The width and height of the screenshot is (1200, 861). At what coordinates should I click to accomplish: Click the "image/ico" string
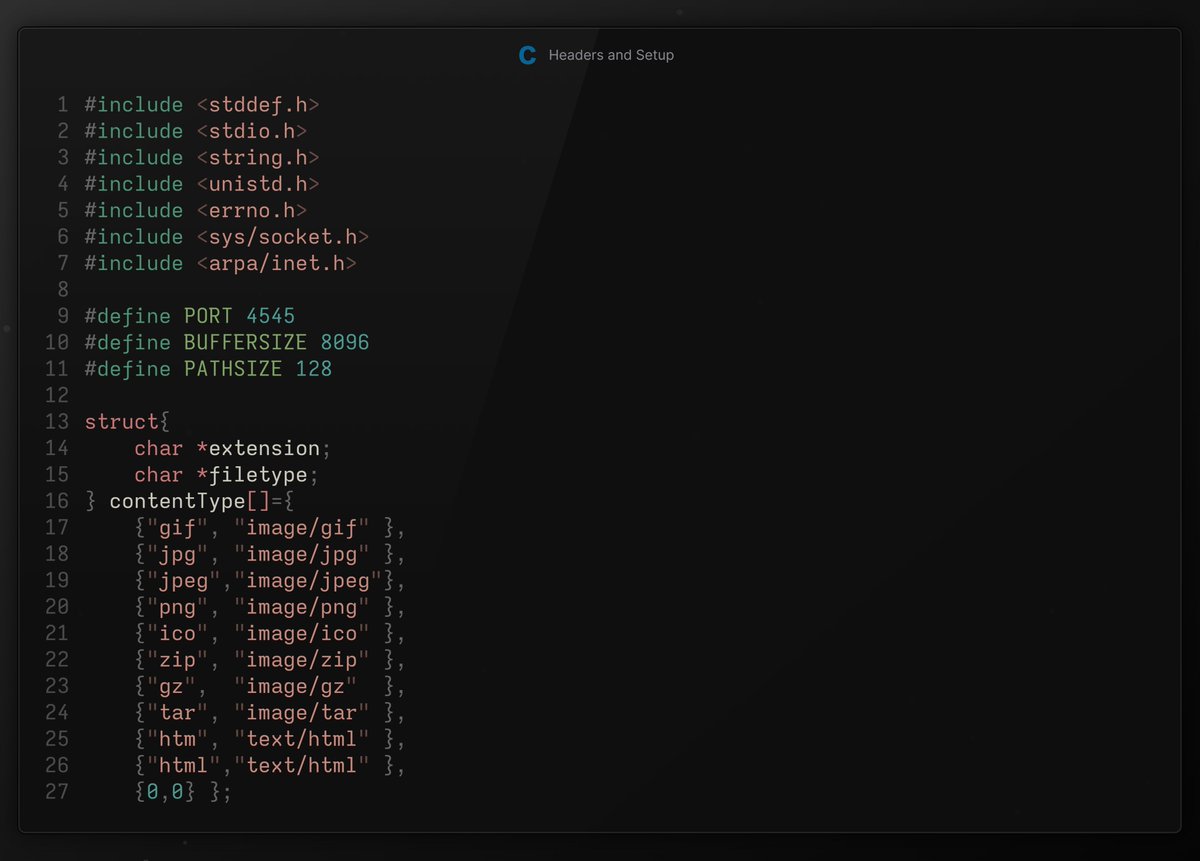(x=302, y=634)
